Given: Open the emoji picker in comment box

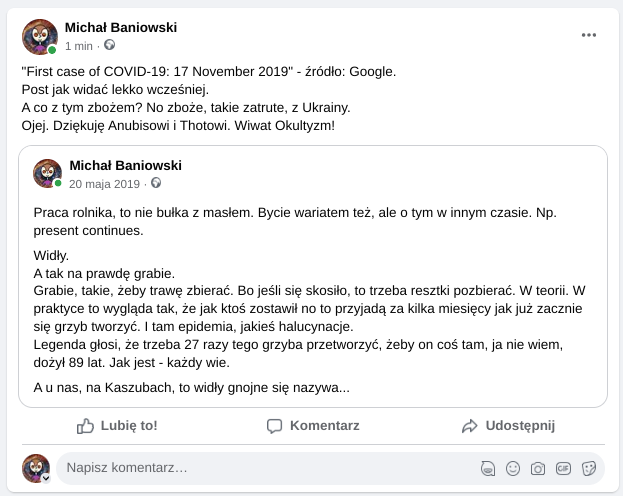Looking at the screenshot, I should point(513,468).
